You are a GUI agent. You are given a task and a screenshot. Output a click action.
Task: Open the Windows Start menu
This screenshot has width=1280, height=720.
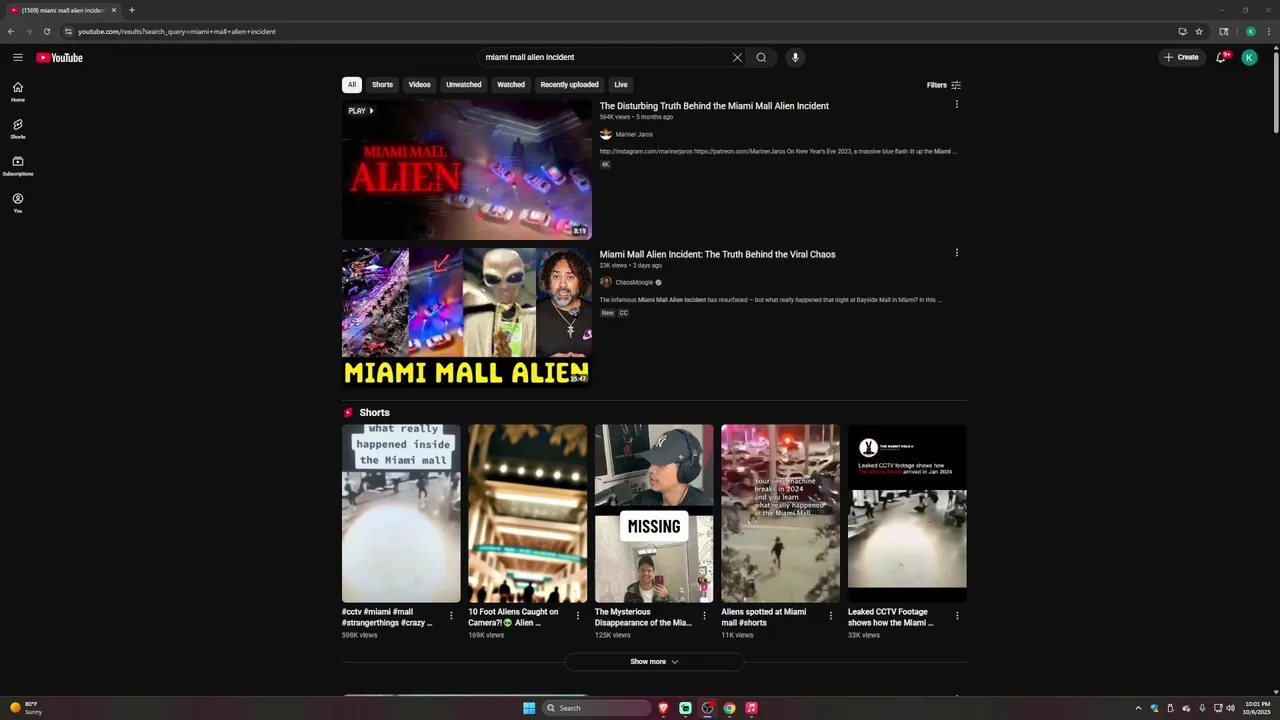tap(529, 708)
